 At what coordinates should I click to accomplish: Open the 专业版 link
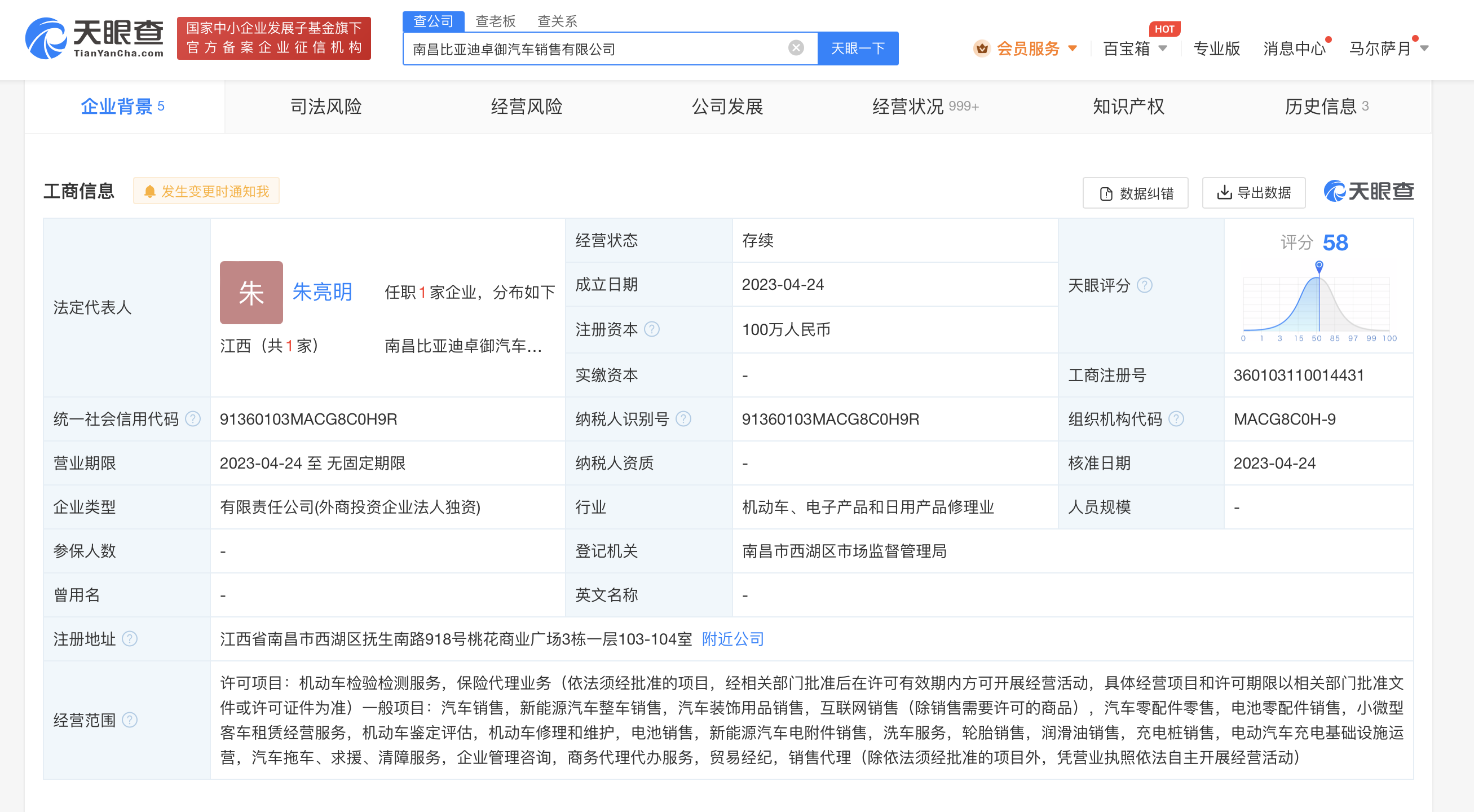[x=1216, y=48]
